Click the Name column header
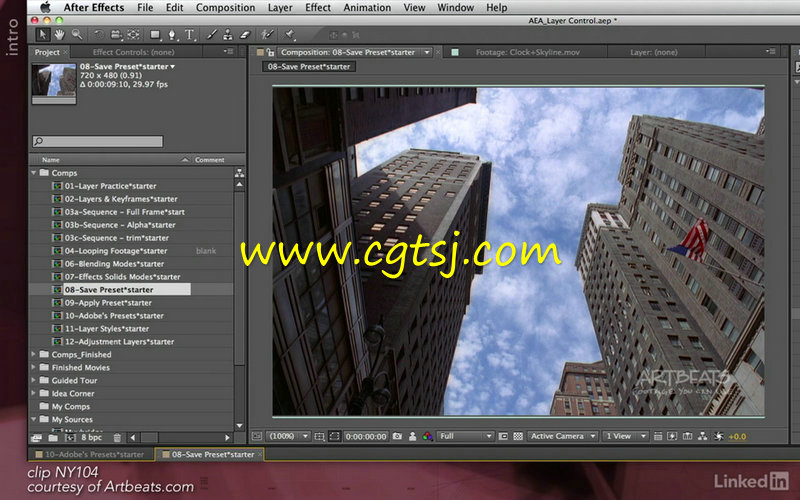Image resolution: width=800 pixels, height=500 pixels. pyautogui.click(x=51, y=160)
